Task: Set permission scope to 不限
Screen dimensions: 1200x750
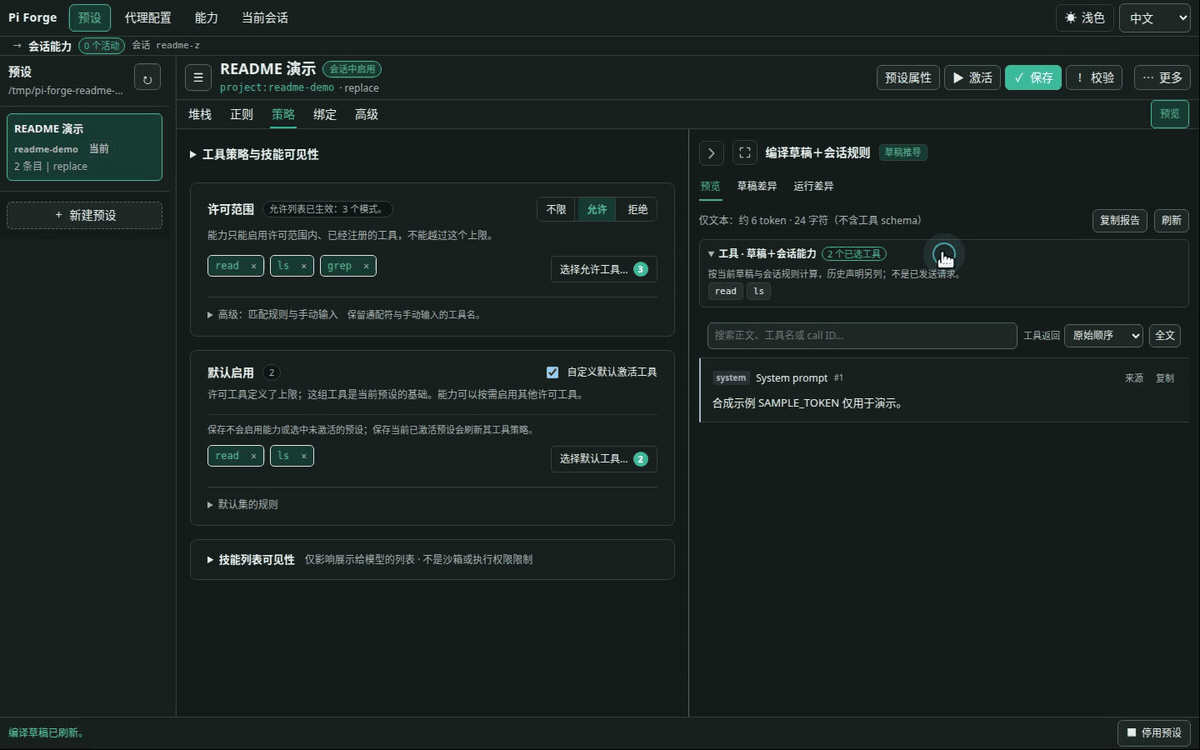Action: [x=556, y=209]
